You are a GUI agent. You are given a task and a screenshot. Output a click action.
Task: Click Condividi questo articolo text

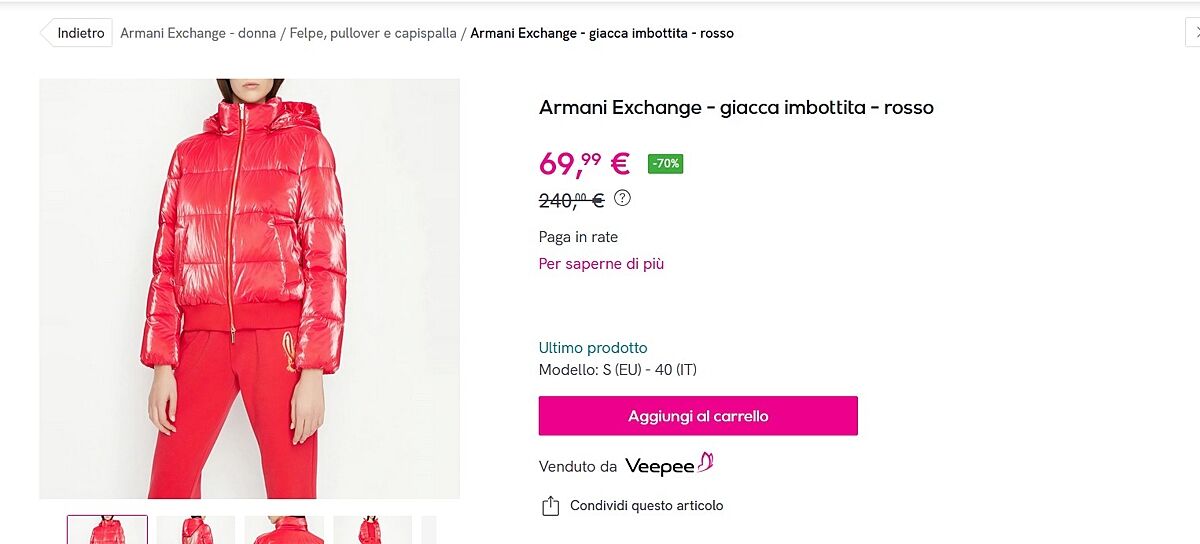[x=646, y=506]
